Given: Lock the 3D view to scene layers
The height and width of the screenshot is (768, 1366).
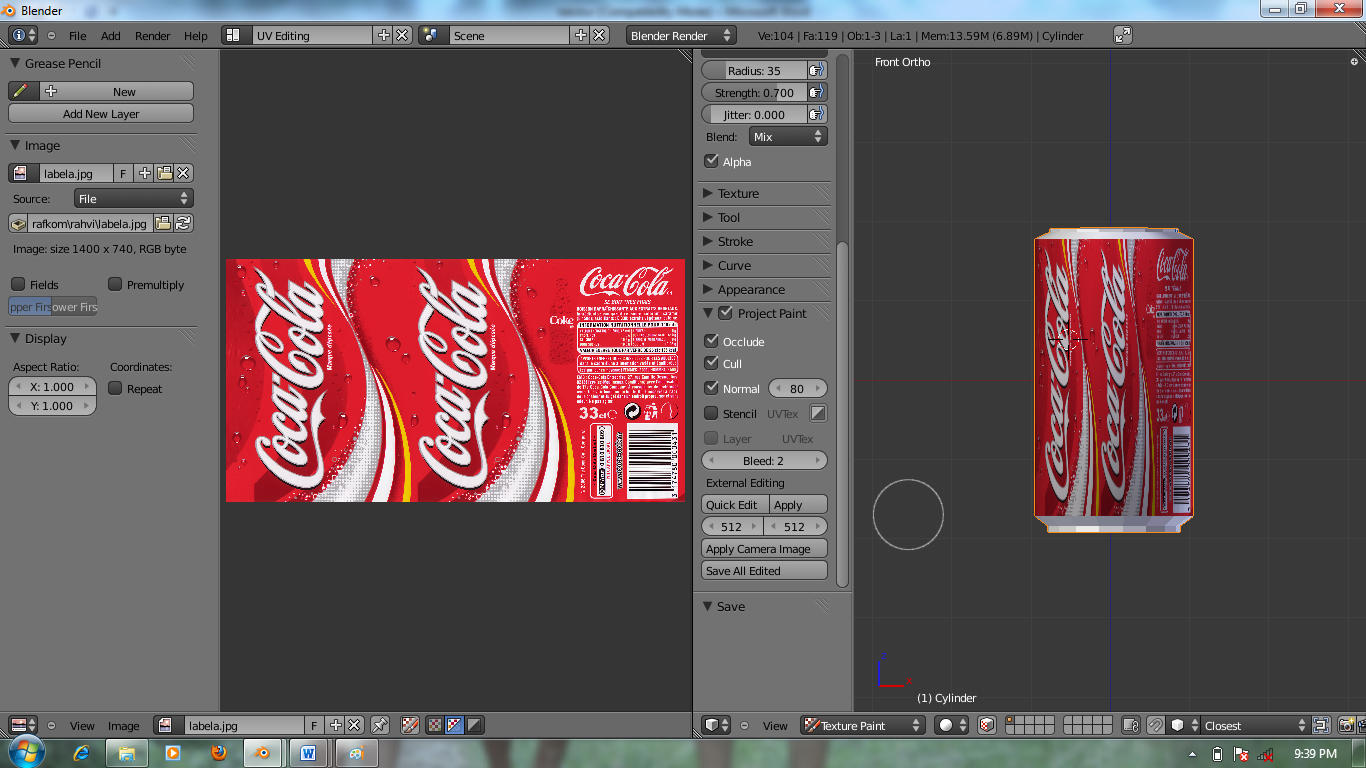Looking at the screenshot, I should (x=1131, y=725).
